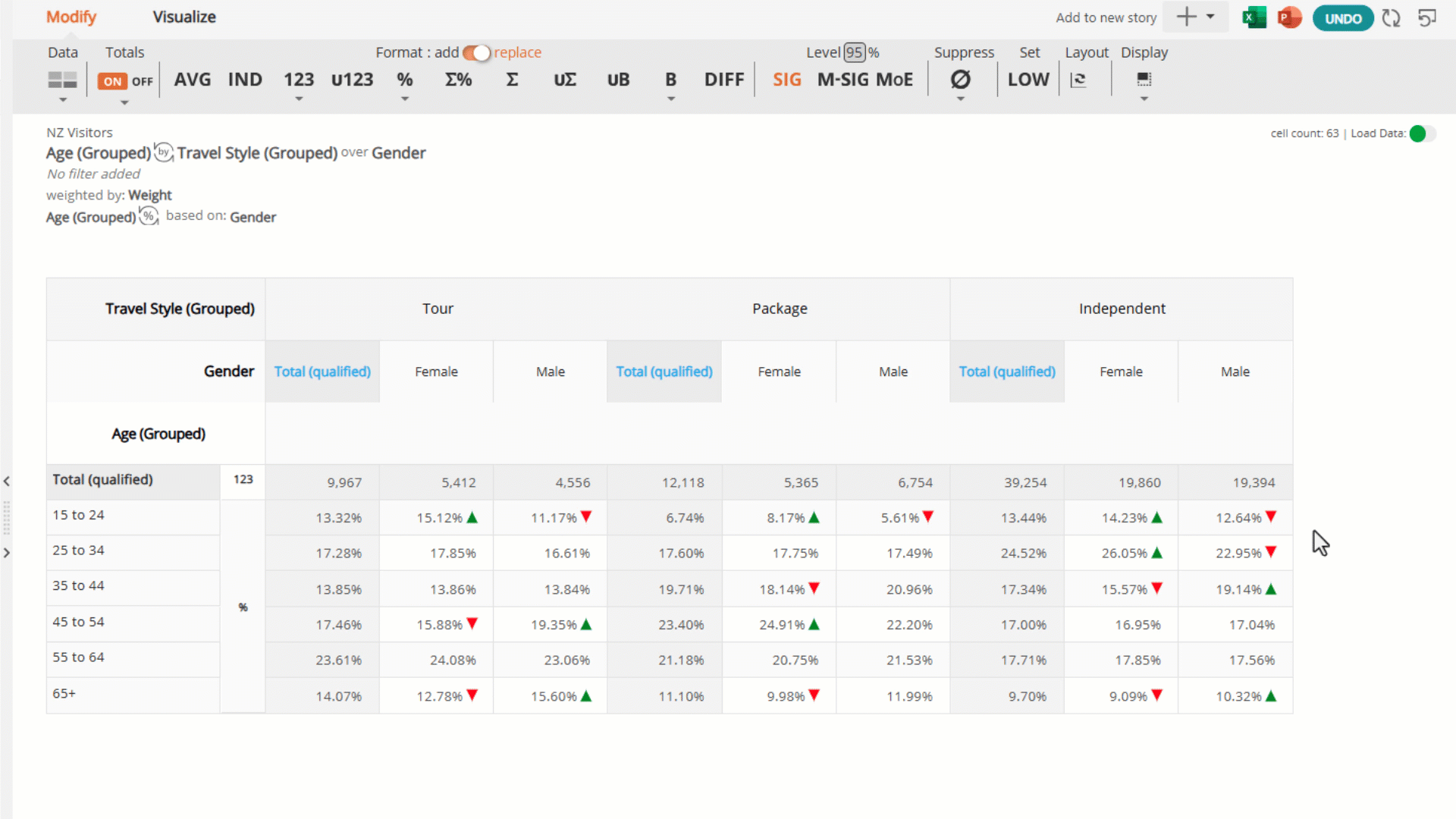This screenshot has height=819, width=1456.
Task: Open the Display options icon
Action: (1144, 79)
